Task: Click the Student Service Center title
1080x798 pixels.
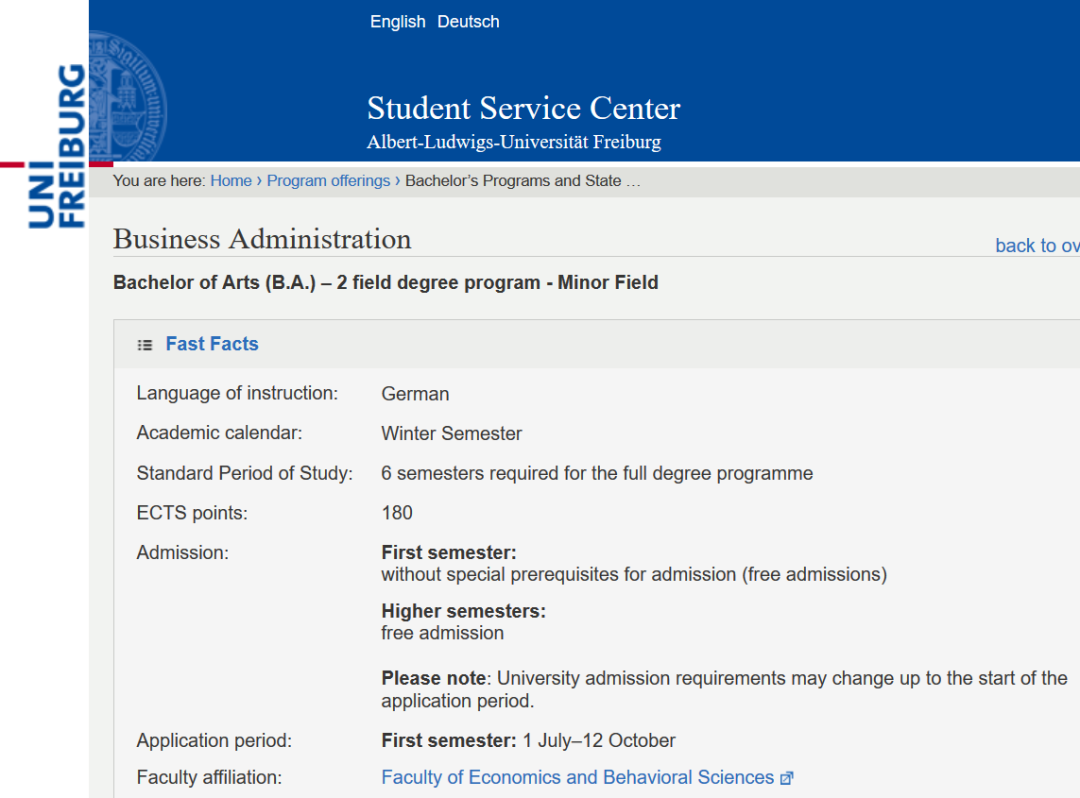Action: 523,108
